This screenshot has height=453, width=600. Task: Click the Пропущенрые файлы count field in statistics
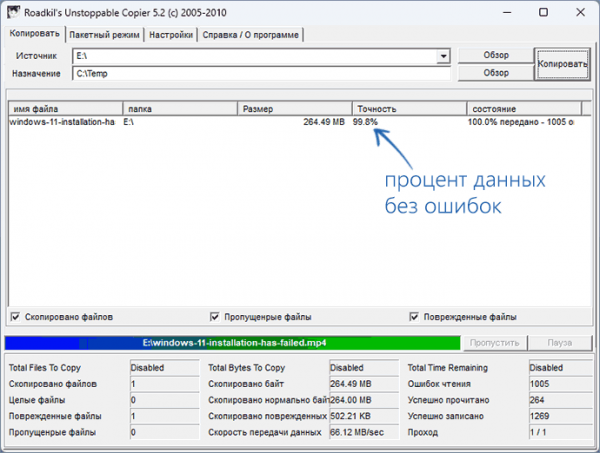coord(165,432)
